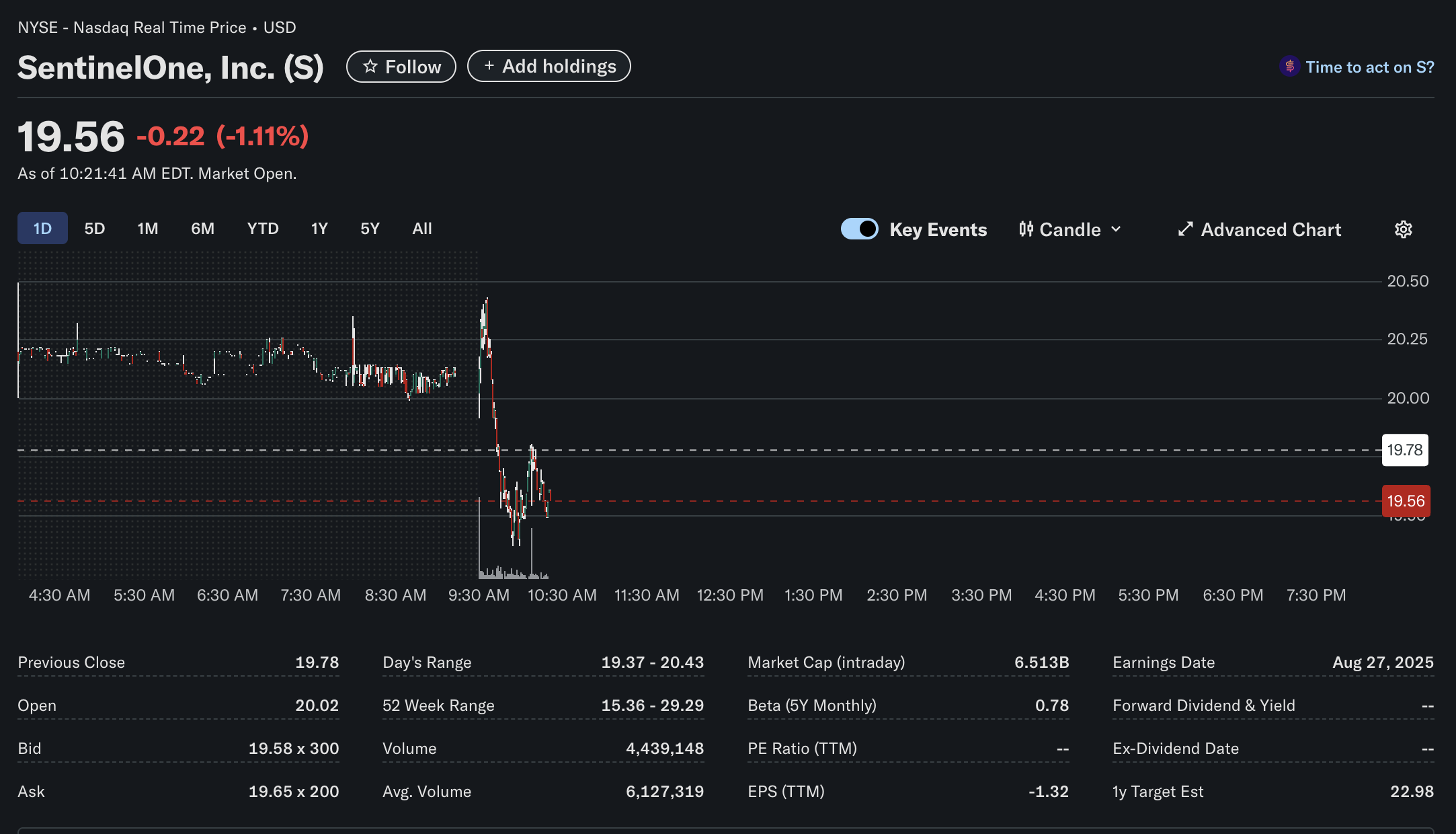
Task: Click the Ask value 19.65 x 200
Action: tap(294, 792)
